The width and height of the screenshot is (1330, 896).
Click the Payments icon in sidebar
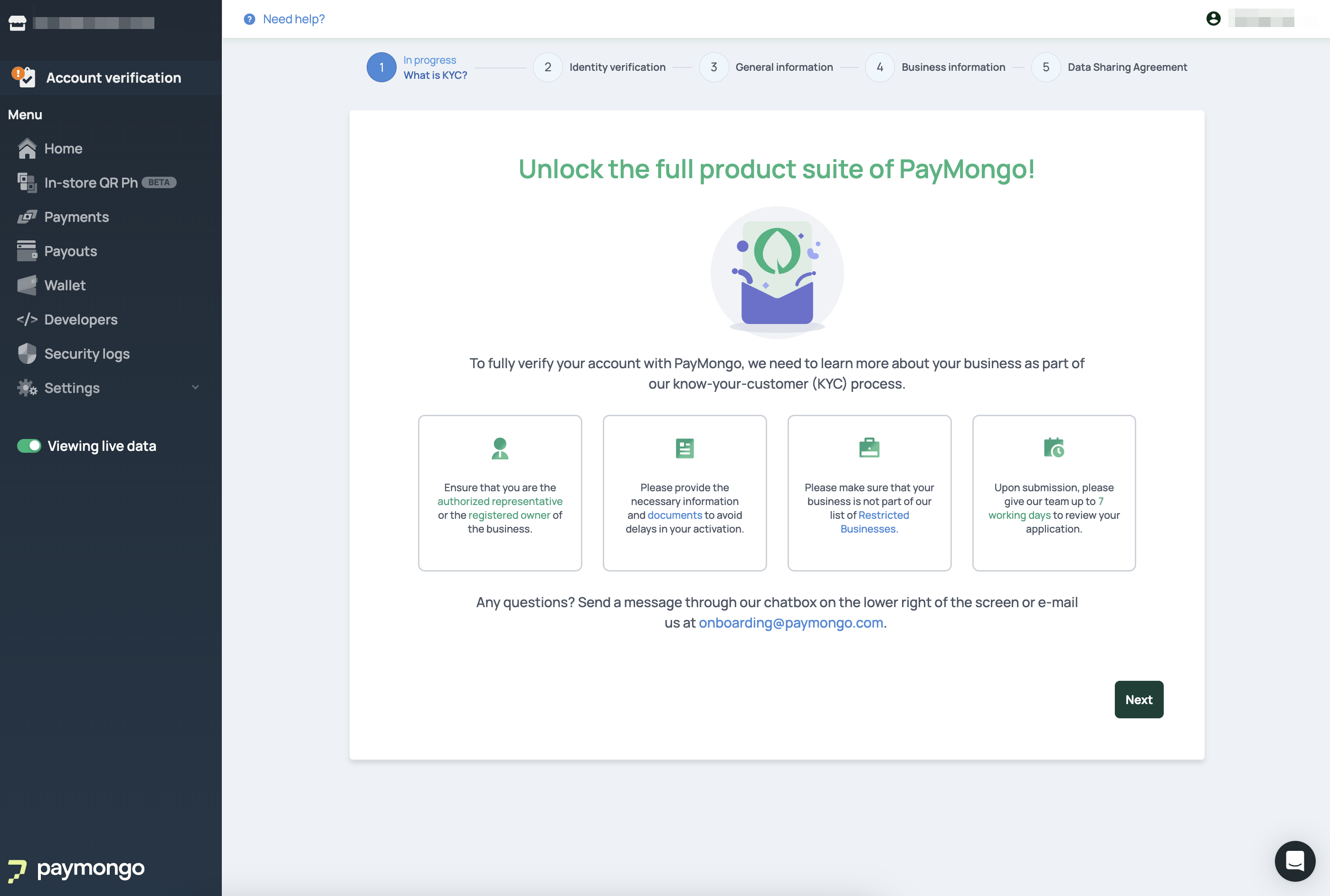27,217
